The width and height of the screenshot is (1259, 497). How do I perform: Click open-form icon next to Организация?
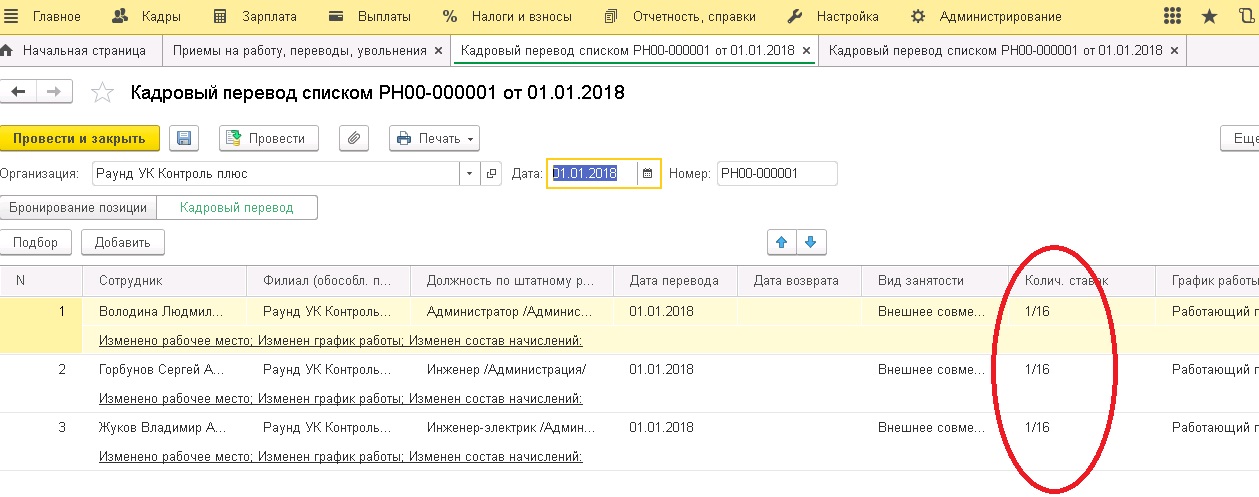491,173
